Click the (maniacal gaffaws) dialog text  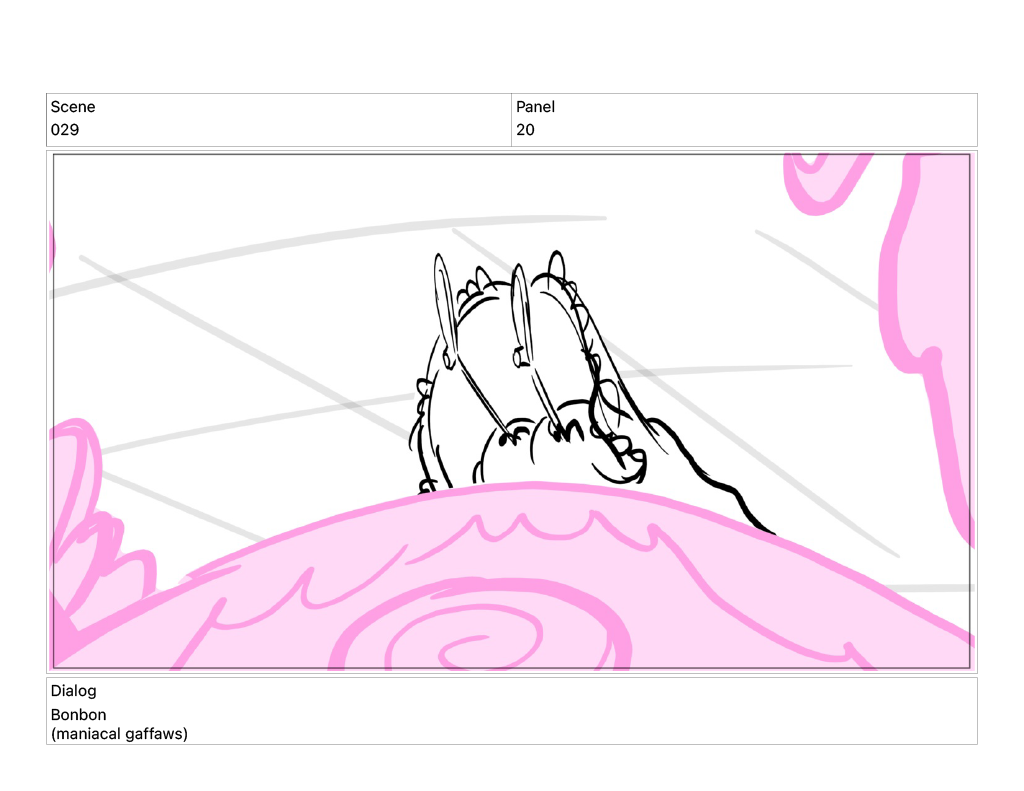[x=119, y=734]
